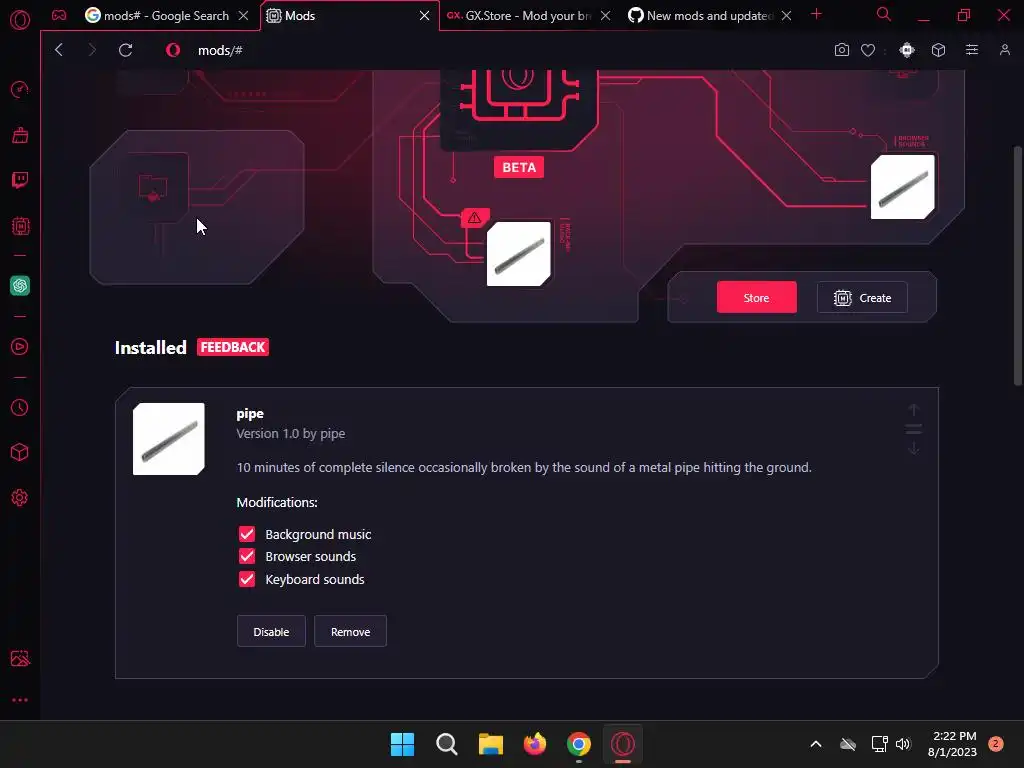Click the page vertical scrollbar
Viewport: 1024px width, 768px height.
[x=1017, y=264]
